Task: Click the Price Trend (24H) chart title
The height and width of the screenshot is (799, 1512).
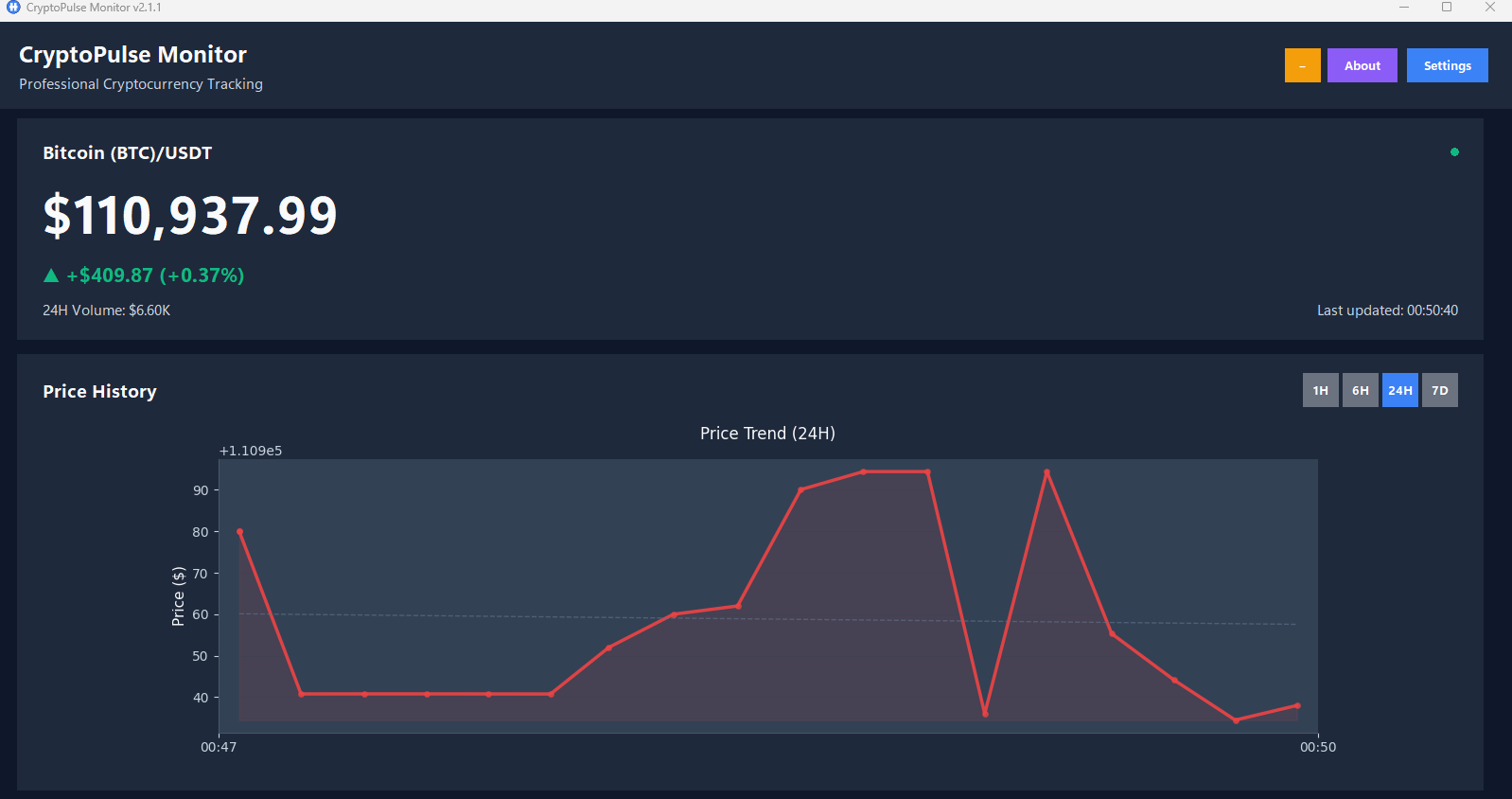Action: [767, 434]
